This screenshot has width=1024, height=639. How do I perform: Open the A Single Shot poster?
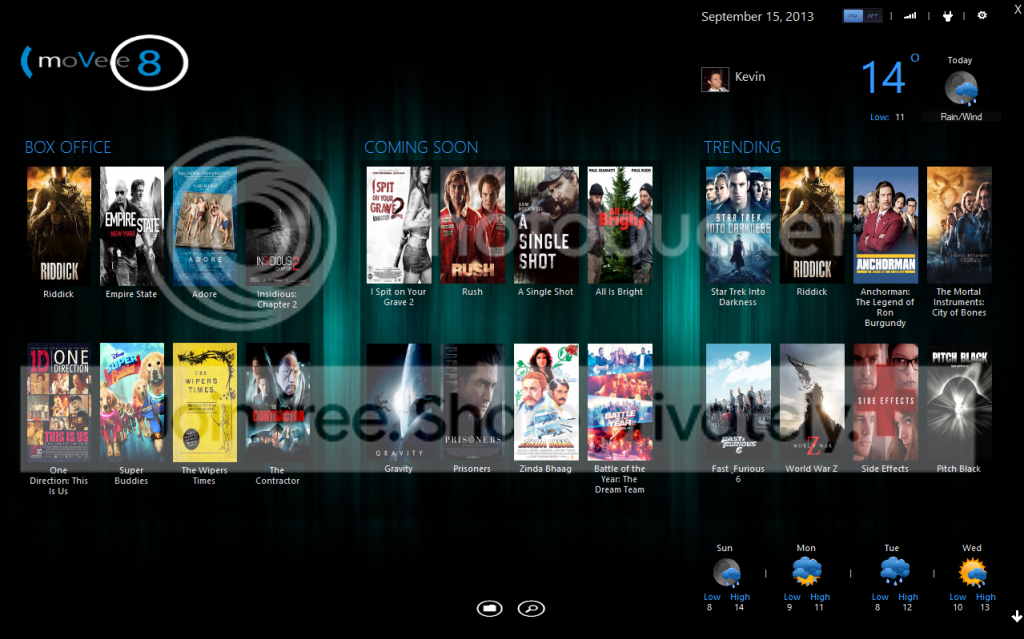(547, 225)
